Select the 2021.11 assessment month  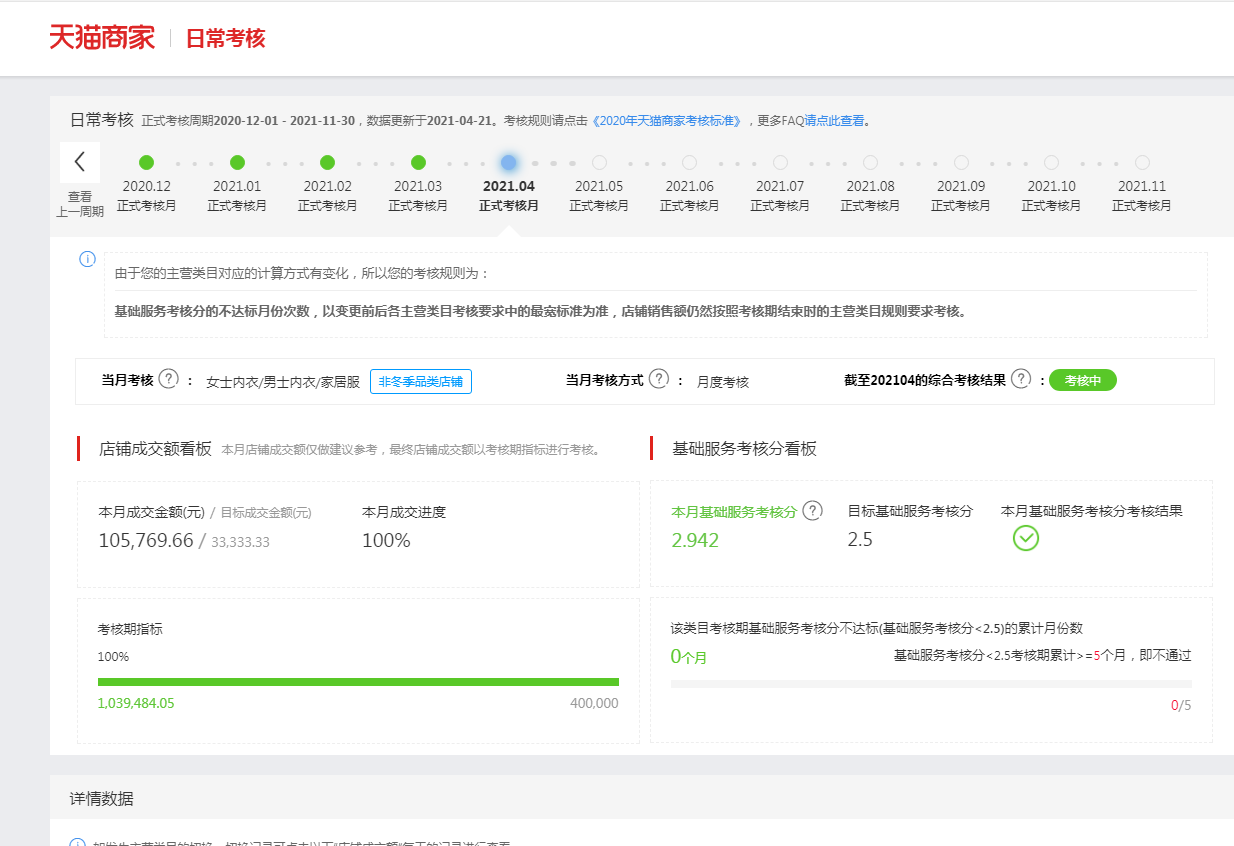(x=1142, y=195)
